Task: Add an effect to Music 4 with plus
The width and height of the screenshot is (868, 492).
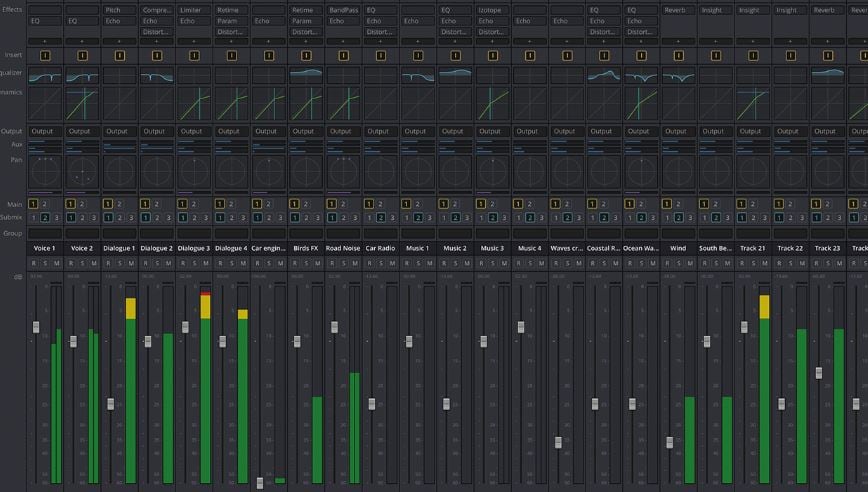Action: (x=529, y=42)
